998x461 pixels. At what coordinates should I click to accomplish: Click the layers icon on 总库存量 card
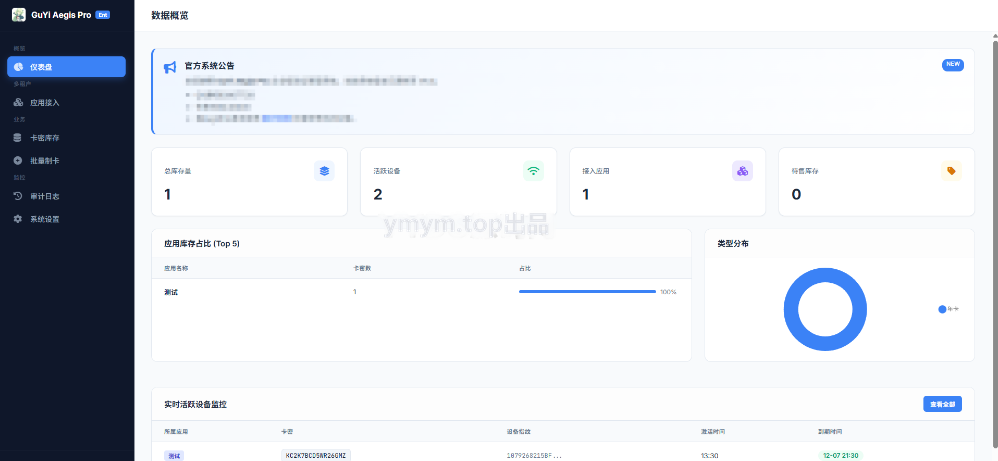click(x=325, y=171)
